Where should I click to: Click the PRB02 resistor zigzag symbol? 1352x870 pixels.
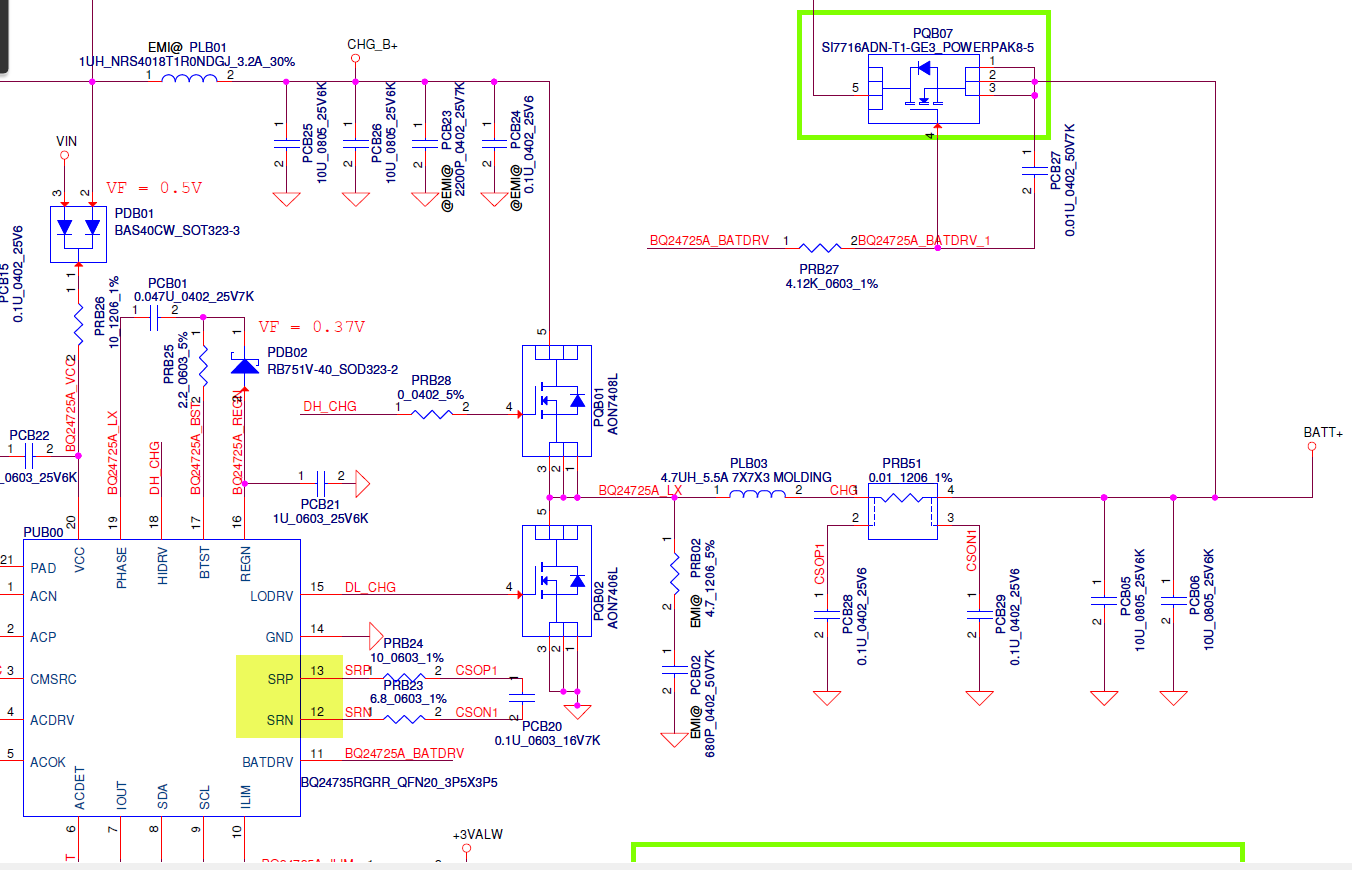click(674, 573)
